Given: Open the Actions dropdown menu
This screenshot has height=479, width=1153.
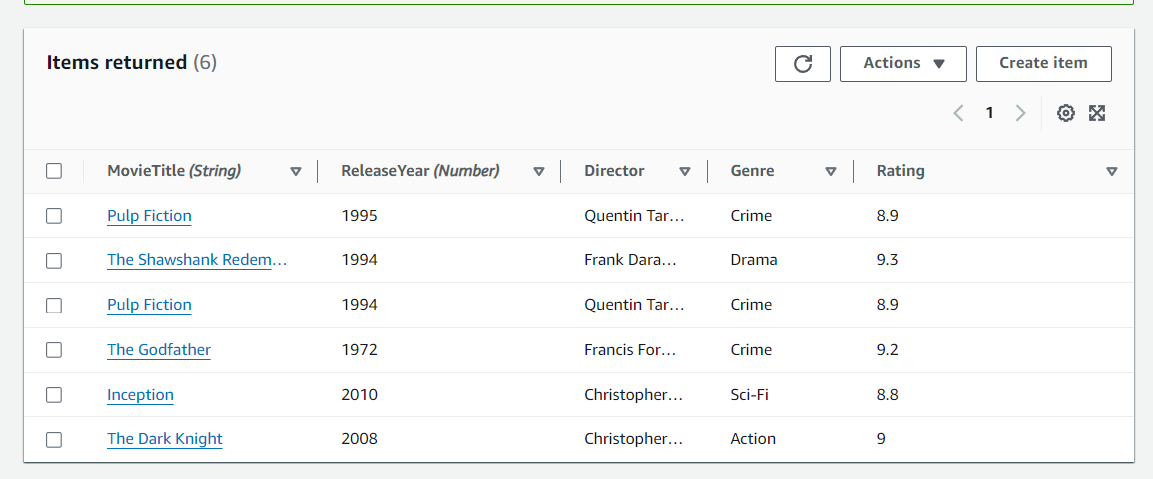Looking at the screenshot, I should 903,64.
